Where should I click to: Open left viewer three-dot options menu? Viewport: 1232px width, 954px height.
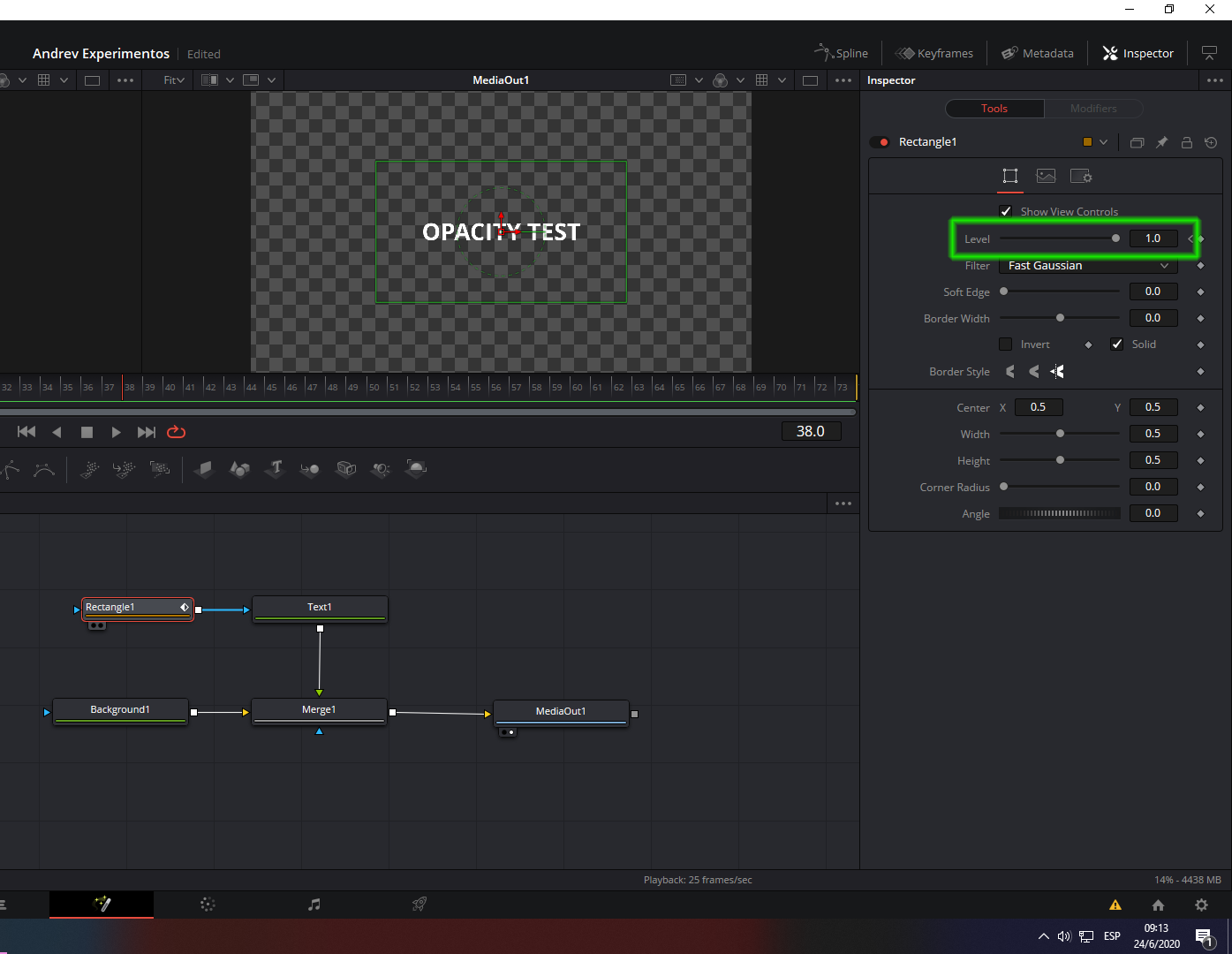click(125, 80)
